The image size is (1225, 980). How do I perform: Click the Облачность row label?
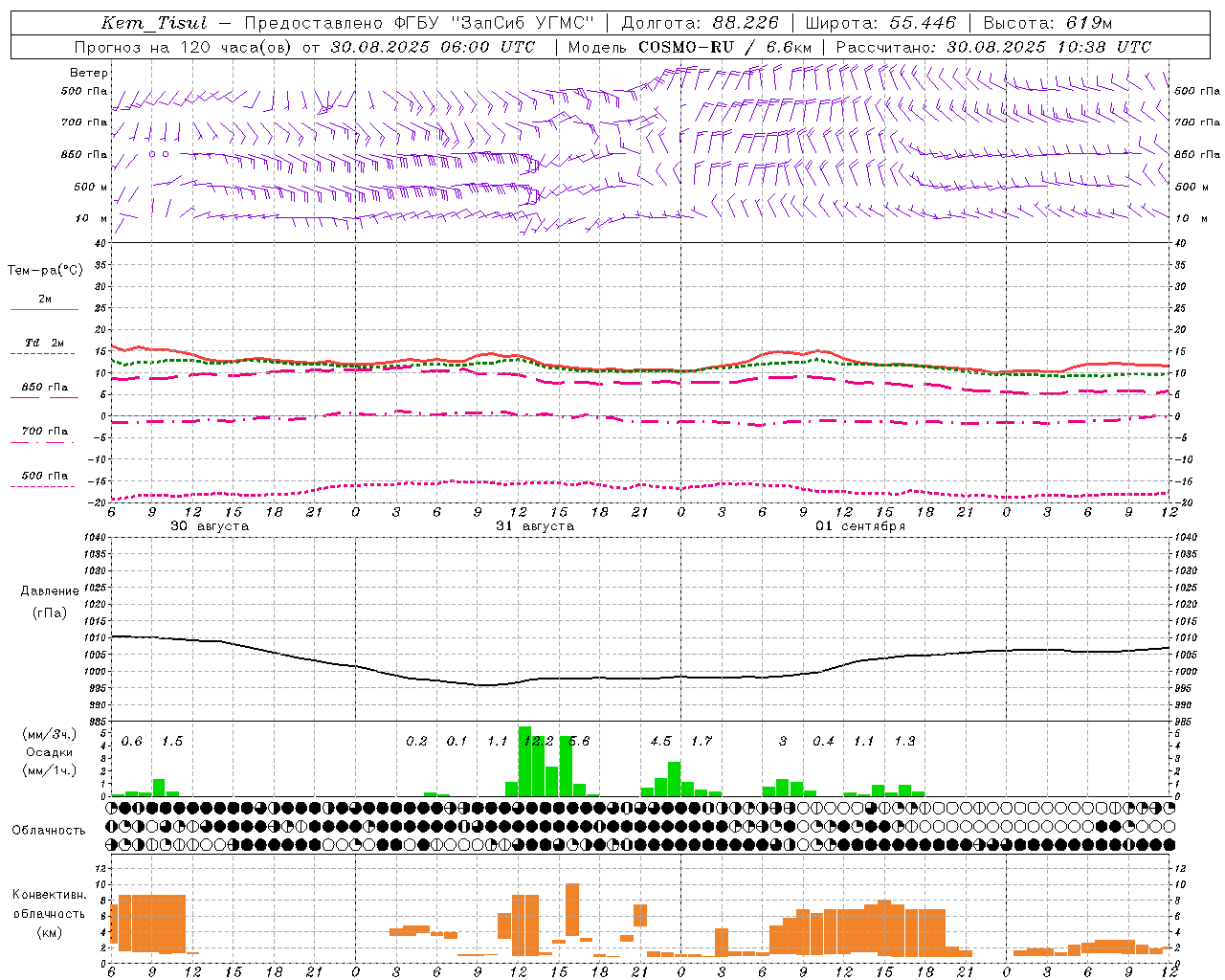[x=49, y=830]
